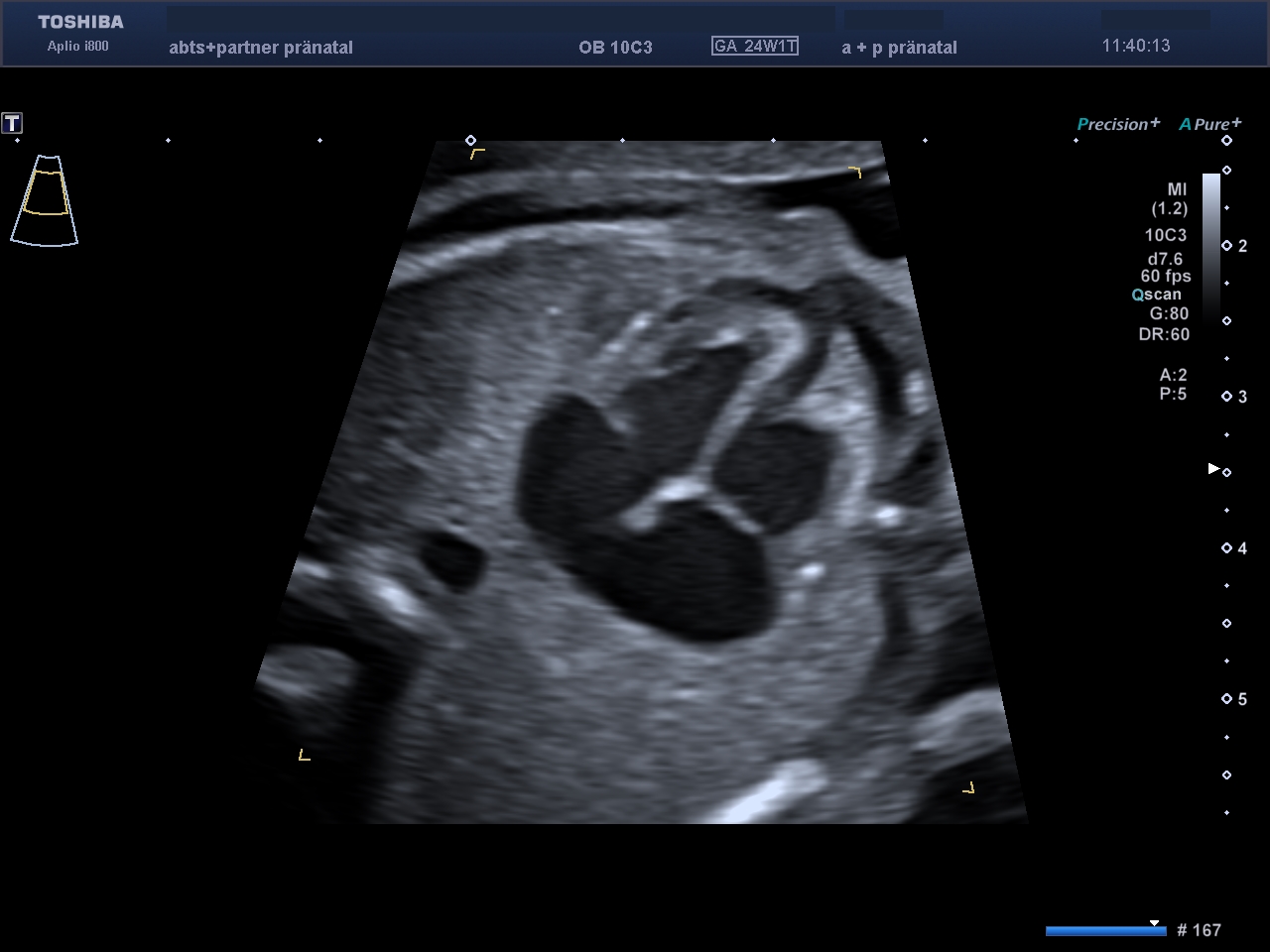Click the # 167 frame counter

[1199, 930]
